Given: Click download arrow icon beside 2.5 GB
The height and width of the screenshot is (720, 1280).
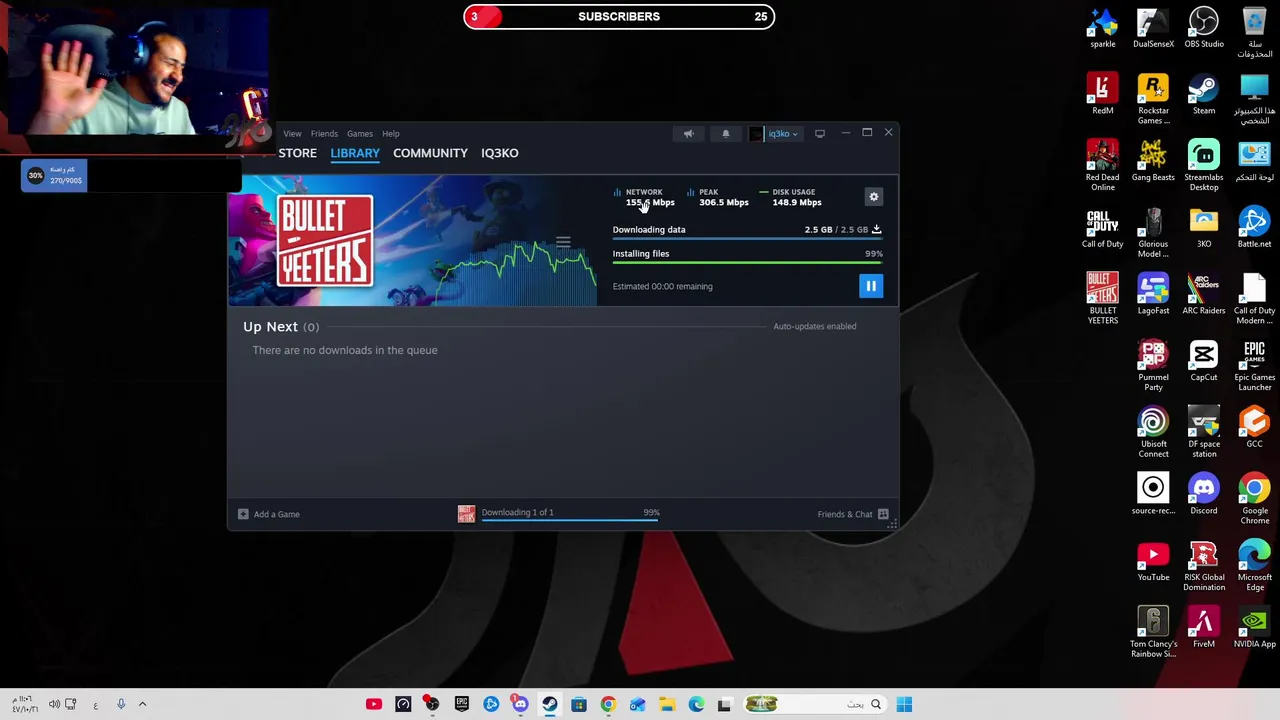Looking at the screenshot, I should click(x=876, y=229).
